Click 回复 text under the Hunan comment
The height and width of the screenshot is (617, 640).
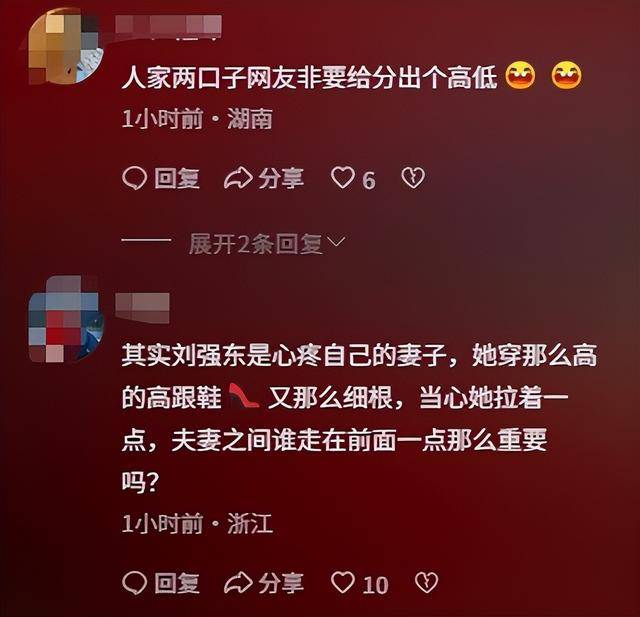coord(177,178)
